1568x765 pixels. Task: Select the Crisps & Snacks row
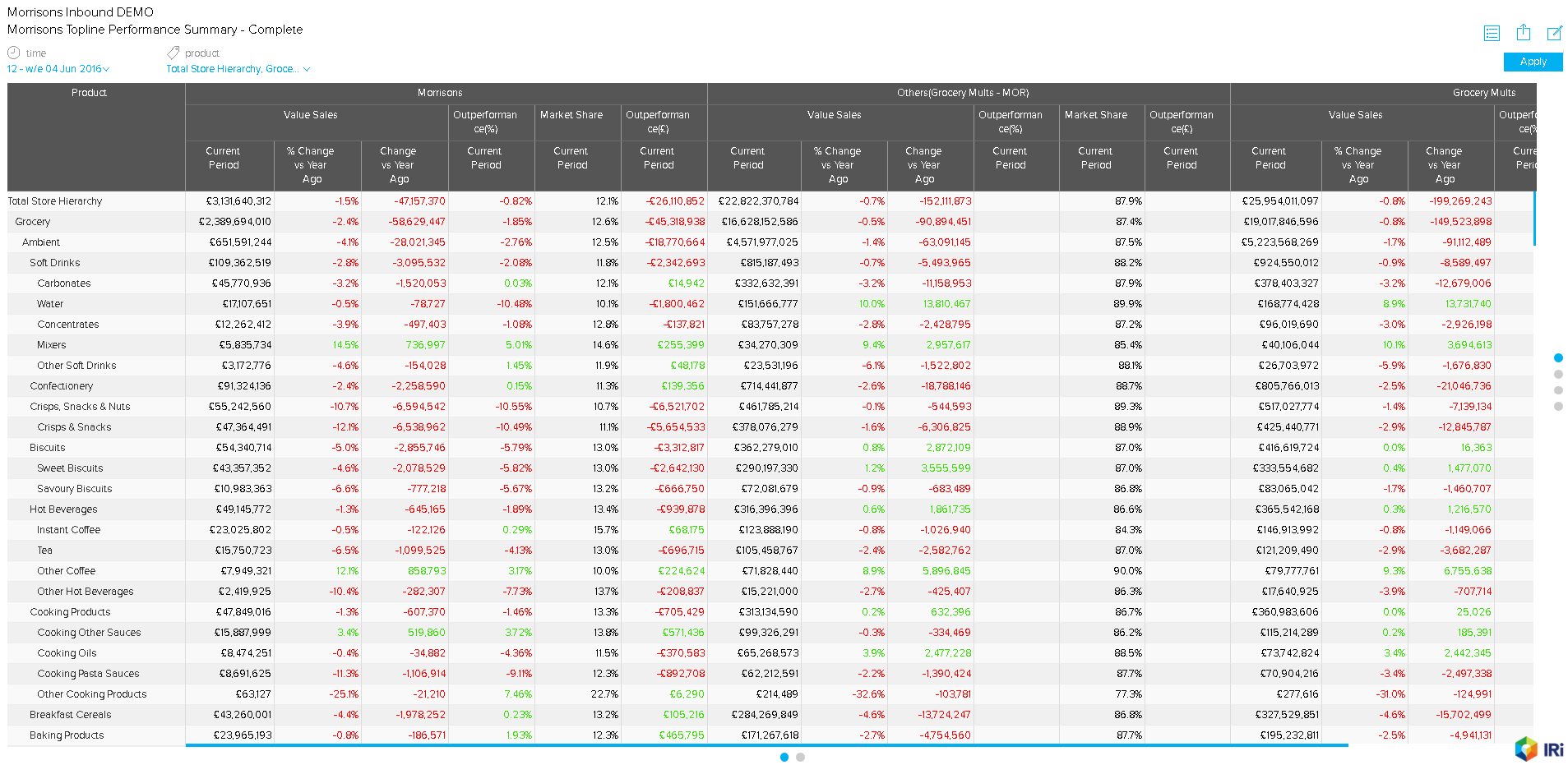coord(770,427)
